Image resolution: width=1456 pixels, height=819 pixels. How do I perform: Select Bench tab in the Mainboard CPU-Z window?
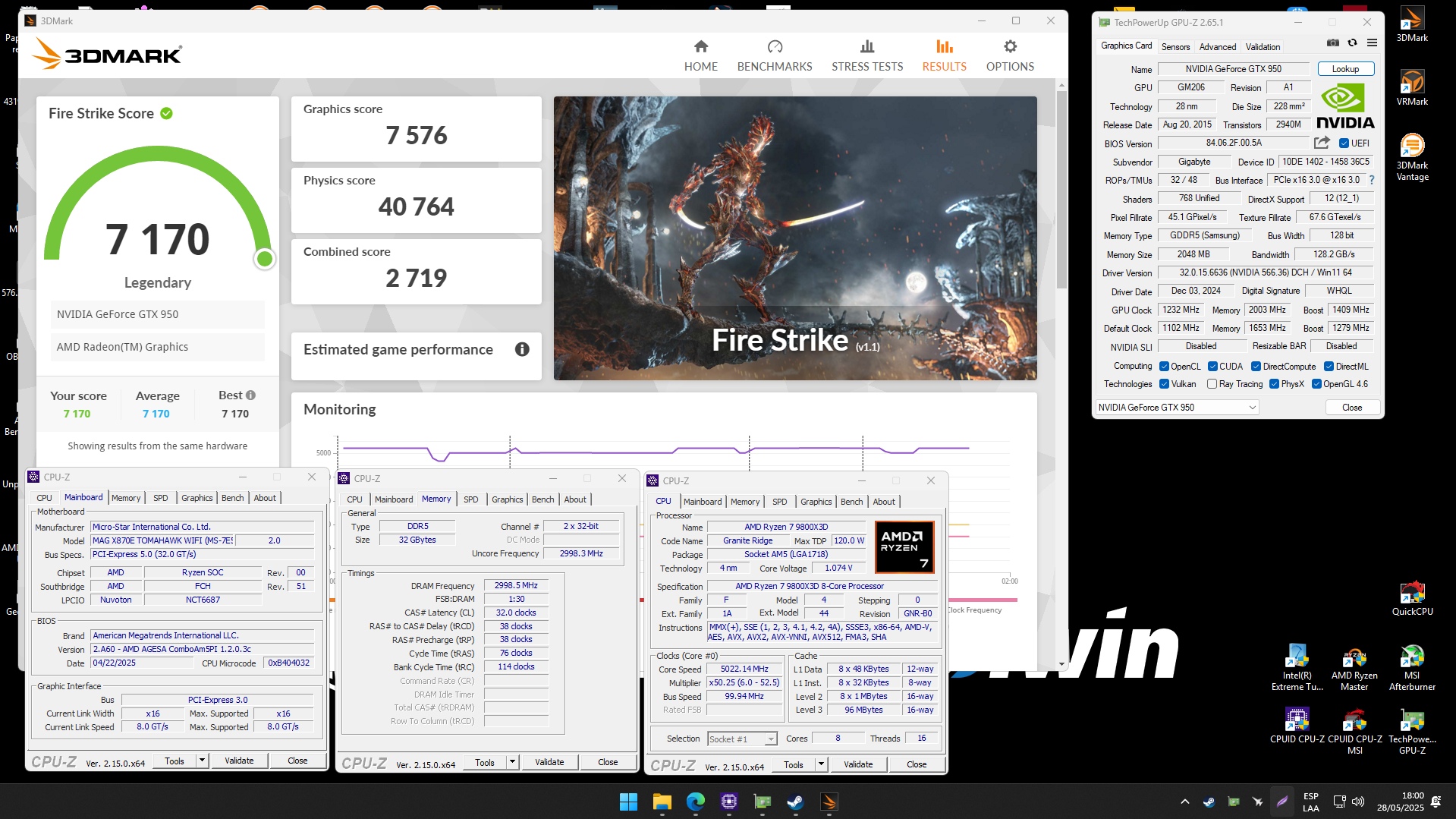click(x=232, y=498)
